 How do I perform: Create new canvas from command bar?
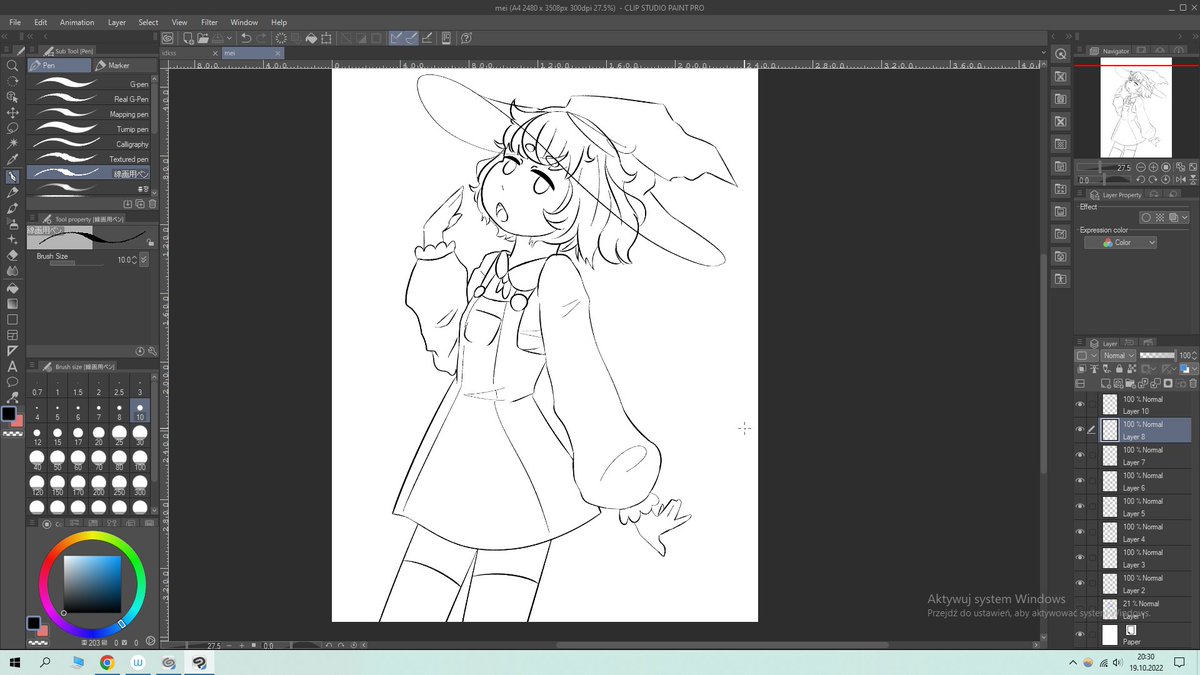(186, 38)
